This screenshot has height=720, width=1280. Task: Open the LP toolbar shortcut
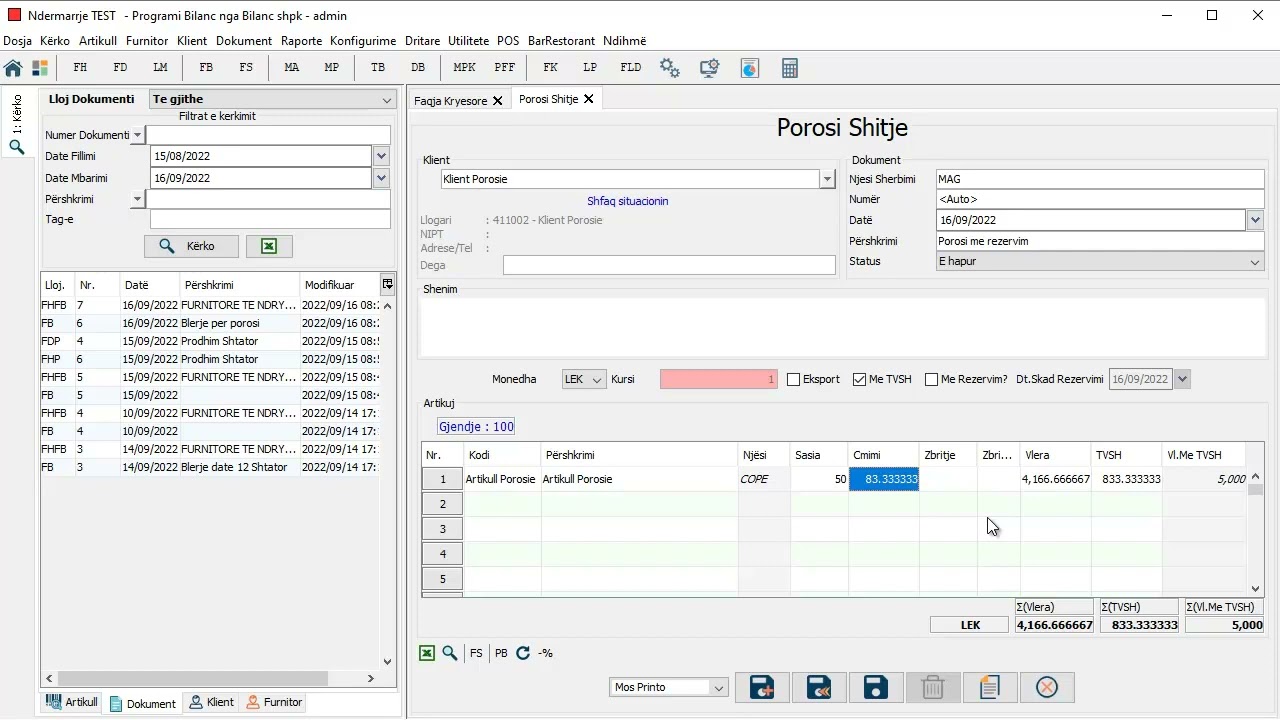[x=590, y=68]
